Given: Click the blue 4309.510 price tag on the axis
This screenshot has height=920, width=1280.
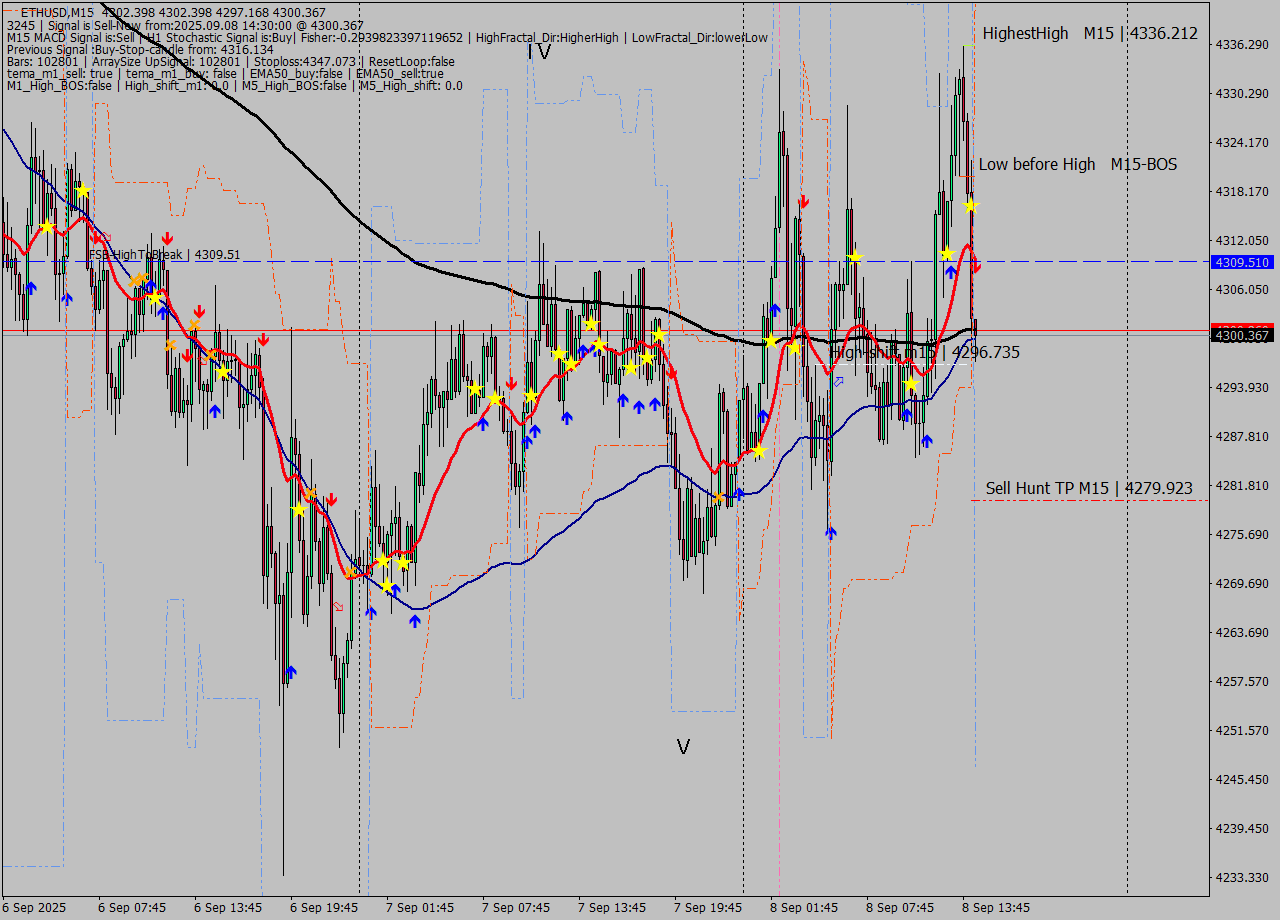Looking at the screenshot, I should [1241, 262].
